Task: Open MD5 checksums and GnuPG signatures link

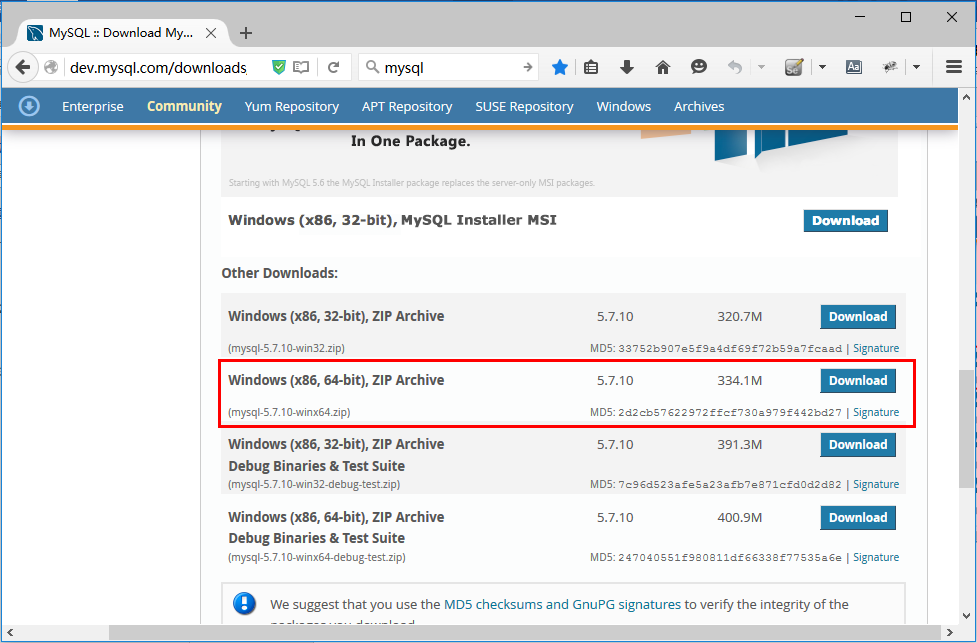Action: point(562,604)
